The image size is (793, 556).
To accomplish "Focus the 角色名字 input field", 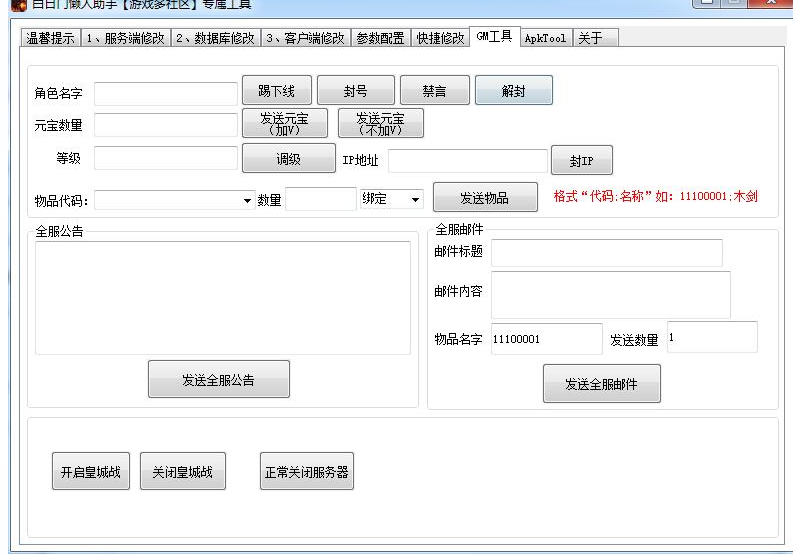I will (165, 93).
